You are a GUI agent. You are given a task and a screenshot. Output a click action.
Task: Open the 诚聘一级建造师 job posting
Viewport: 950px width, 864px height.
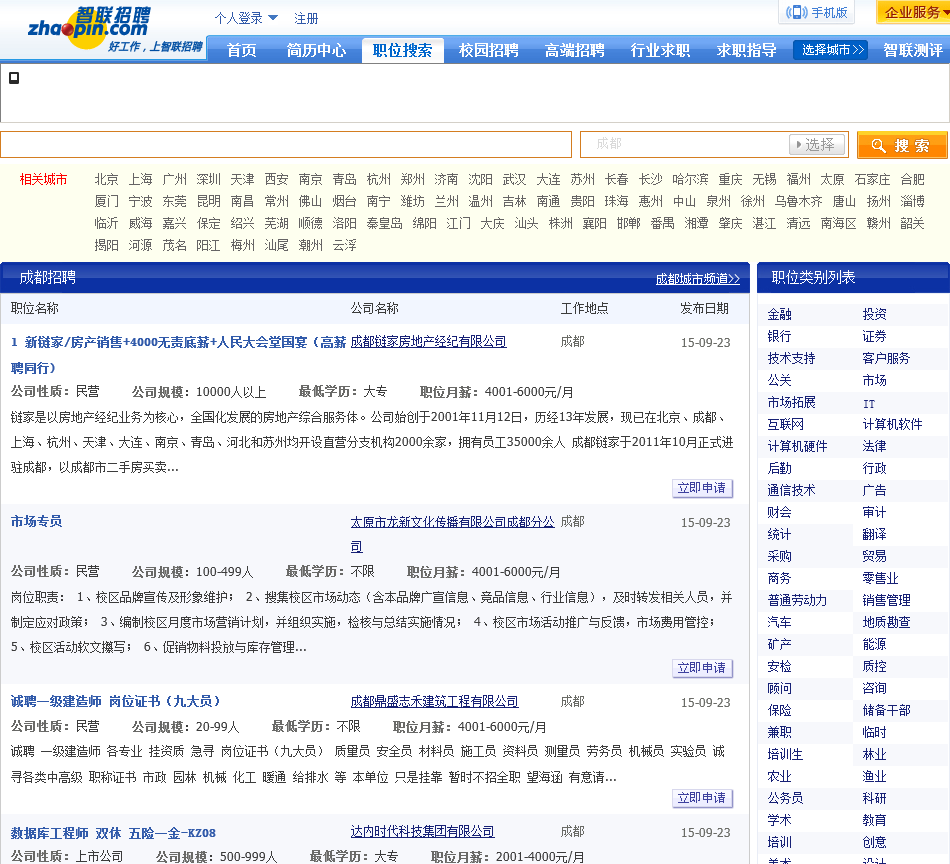[115, 702]
